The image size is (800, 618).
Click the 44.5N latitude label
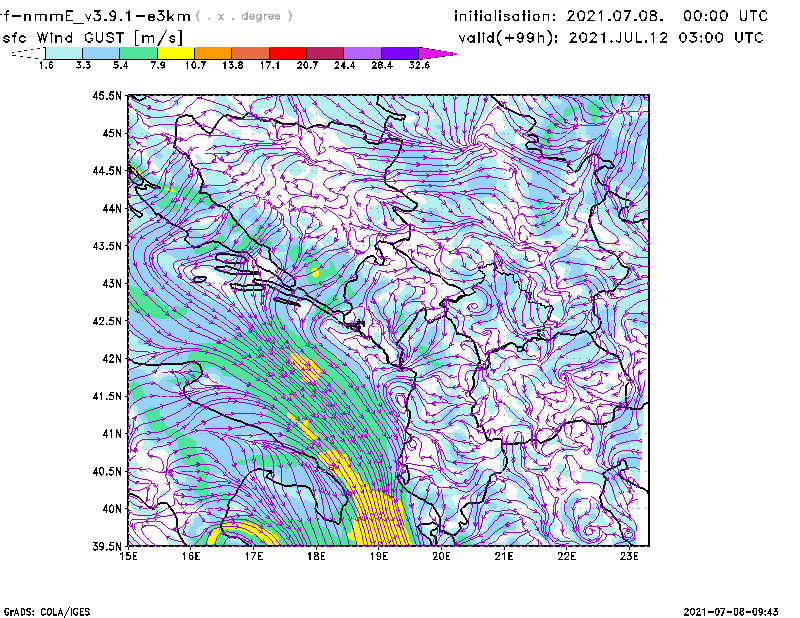pos(107,170)
